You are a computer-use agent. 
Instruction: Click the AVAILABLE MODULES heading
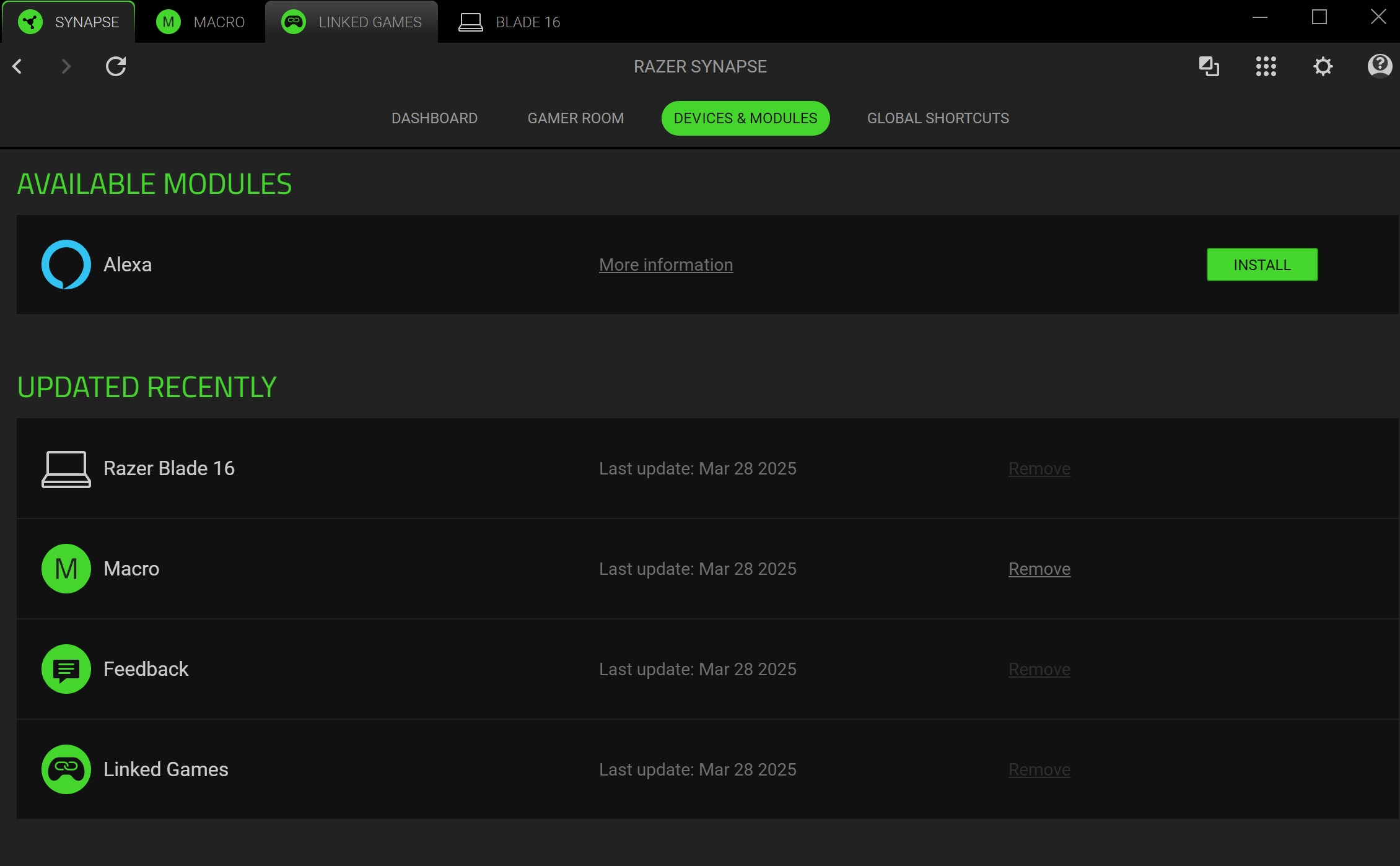click(154, 184)
